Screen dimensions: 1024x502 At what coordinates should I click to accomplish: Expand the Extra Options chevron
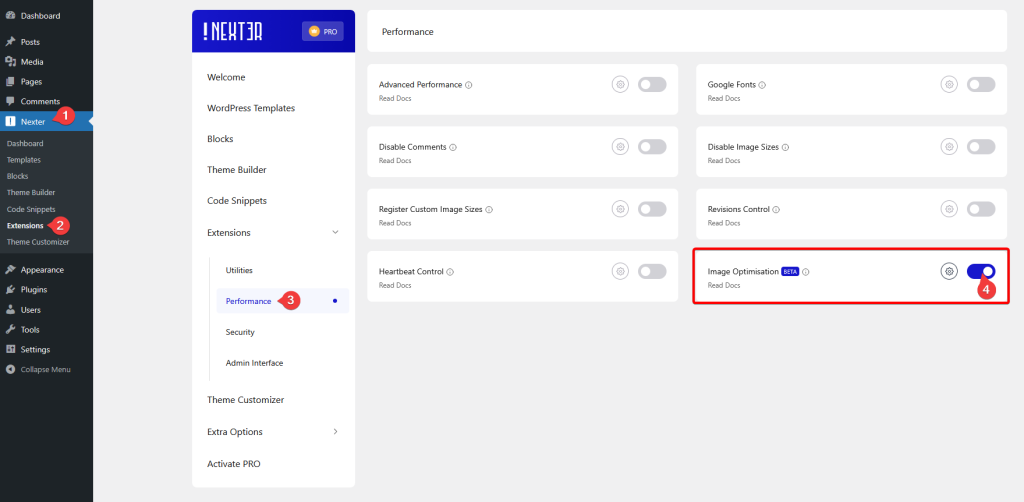click(335, 432)
